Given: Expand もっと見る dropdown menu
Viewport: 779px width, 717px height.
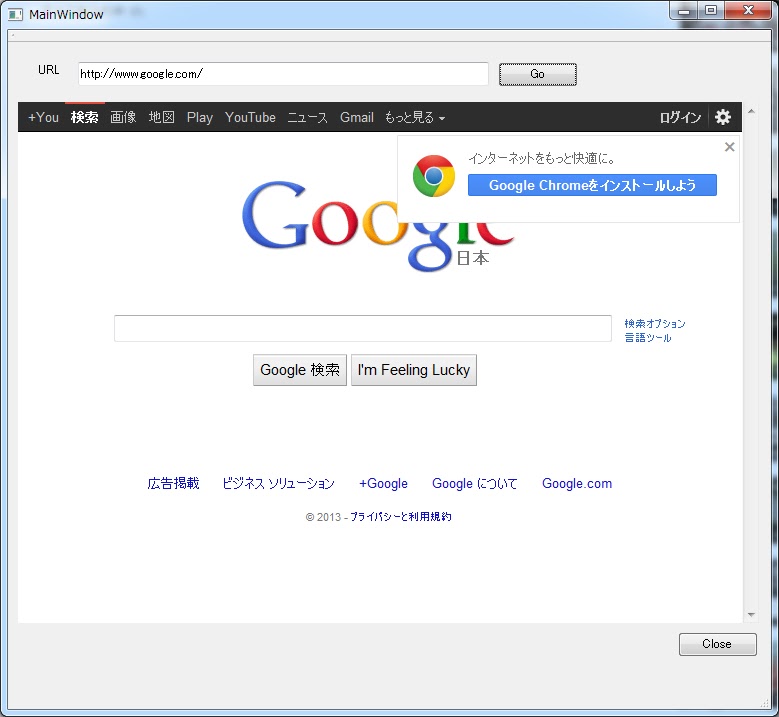Looking at the screenshot, I should point(415,117).
